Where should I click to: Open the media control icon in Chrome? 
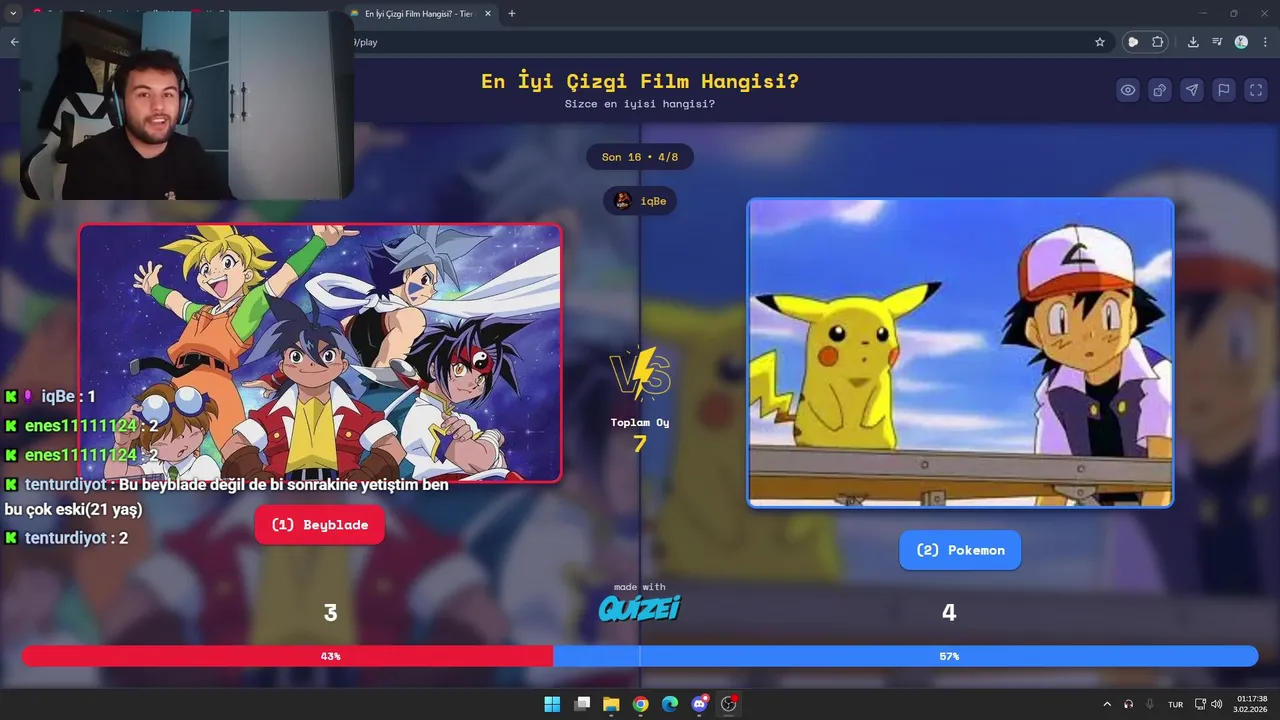click(1217, 42)
